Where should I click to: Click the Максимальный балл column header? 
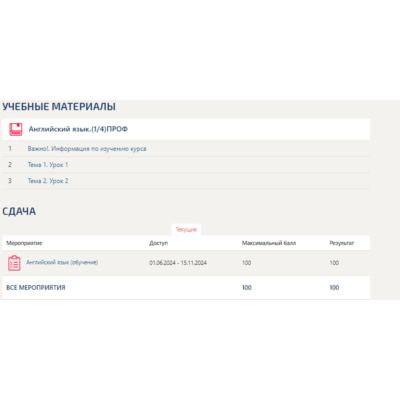point(269,243)
